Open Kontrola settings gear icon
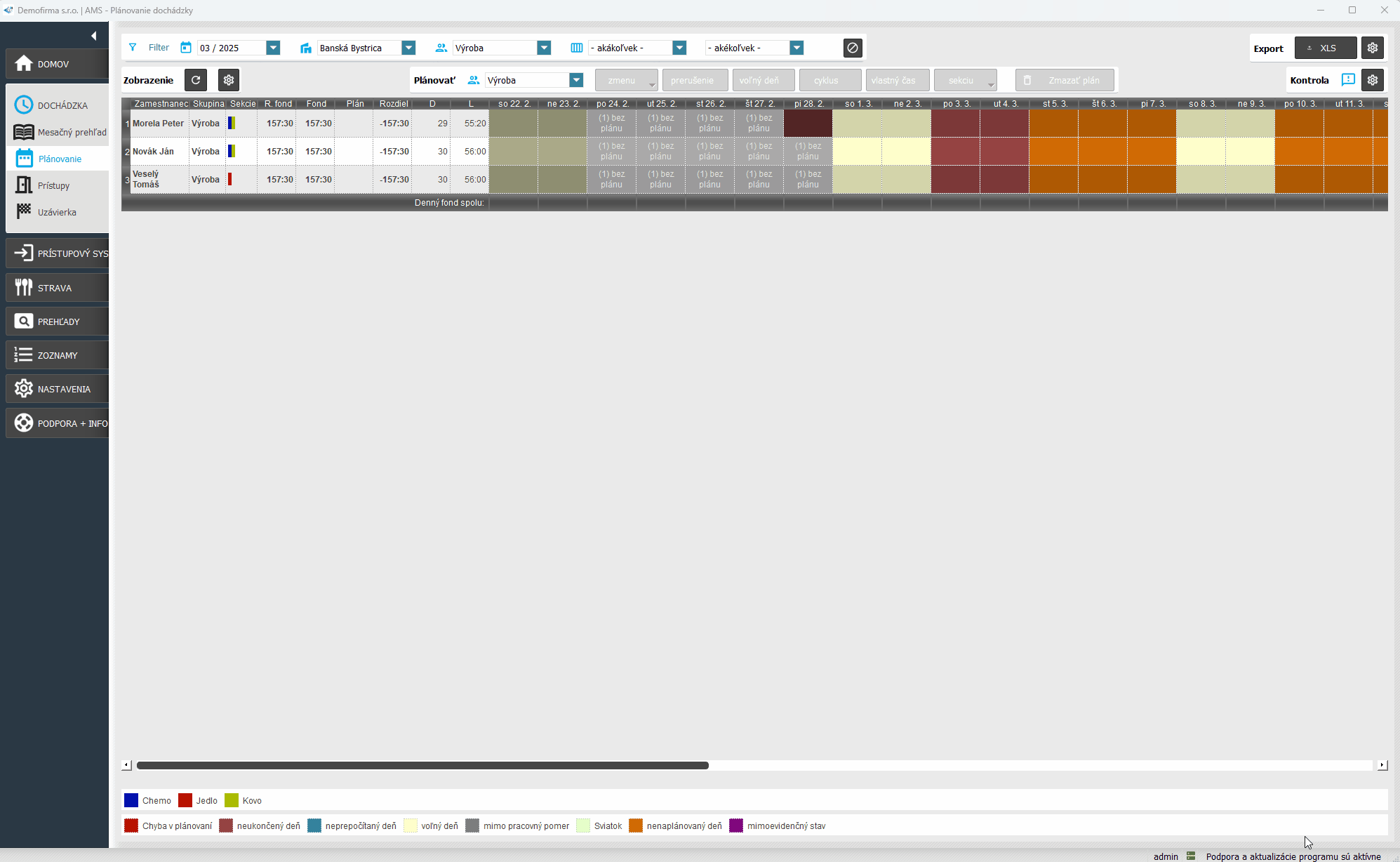Viewport: 1400px width, 862px height. 1373,80
